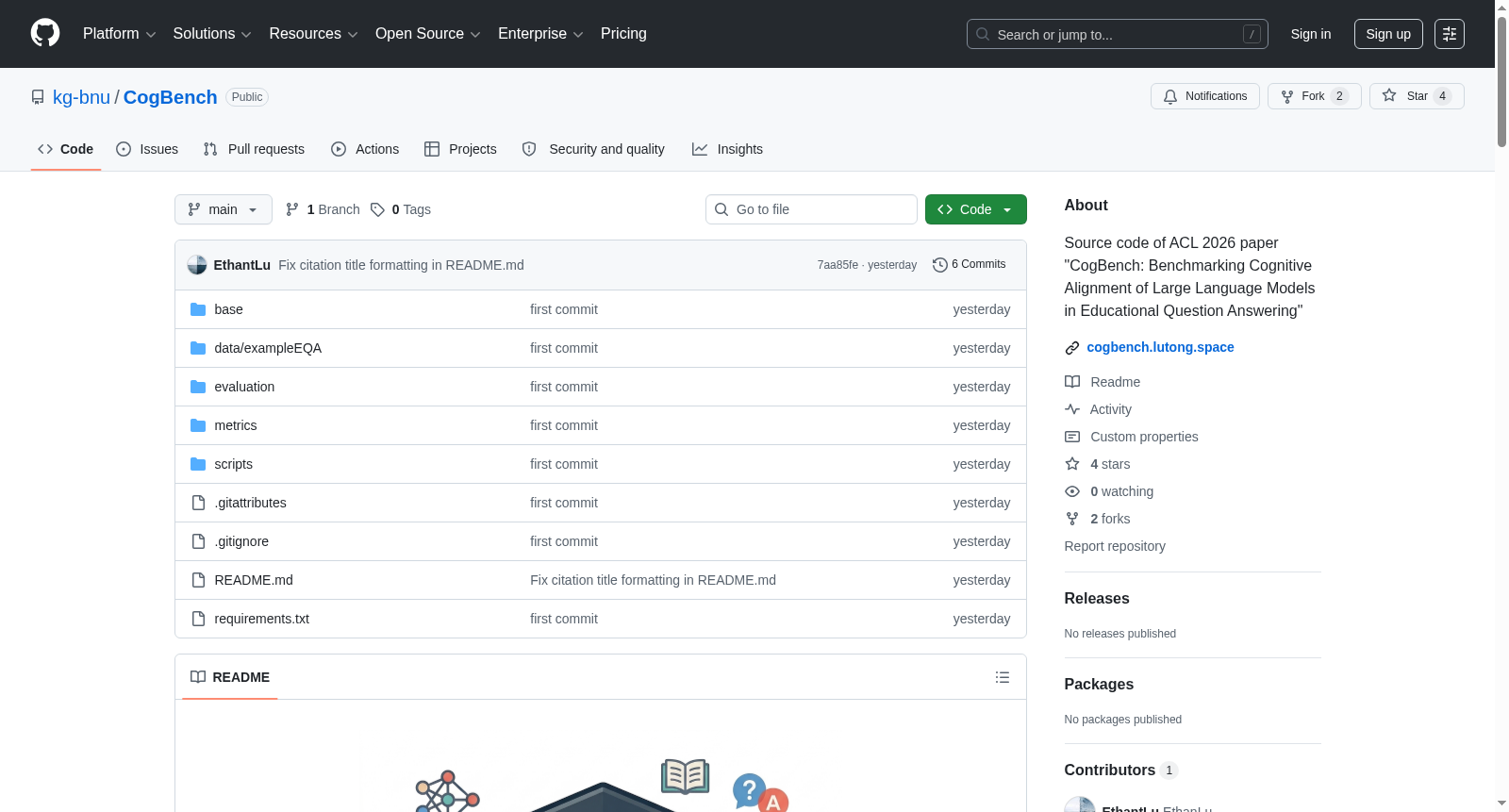Screen dimensions: 1509x812
Task: Click the tag icon next to Tags
Action: tap(377, 209)
